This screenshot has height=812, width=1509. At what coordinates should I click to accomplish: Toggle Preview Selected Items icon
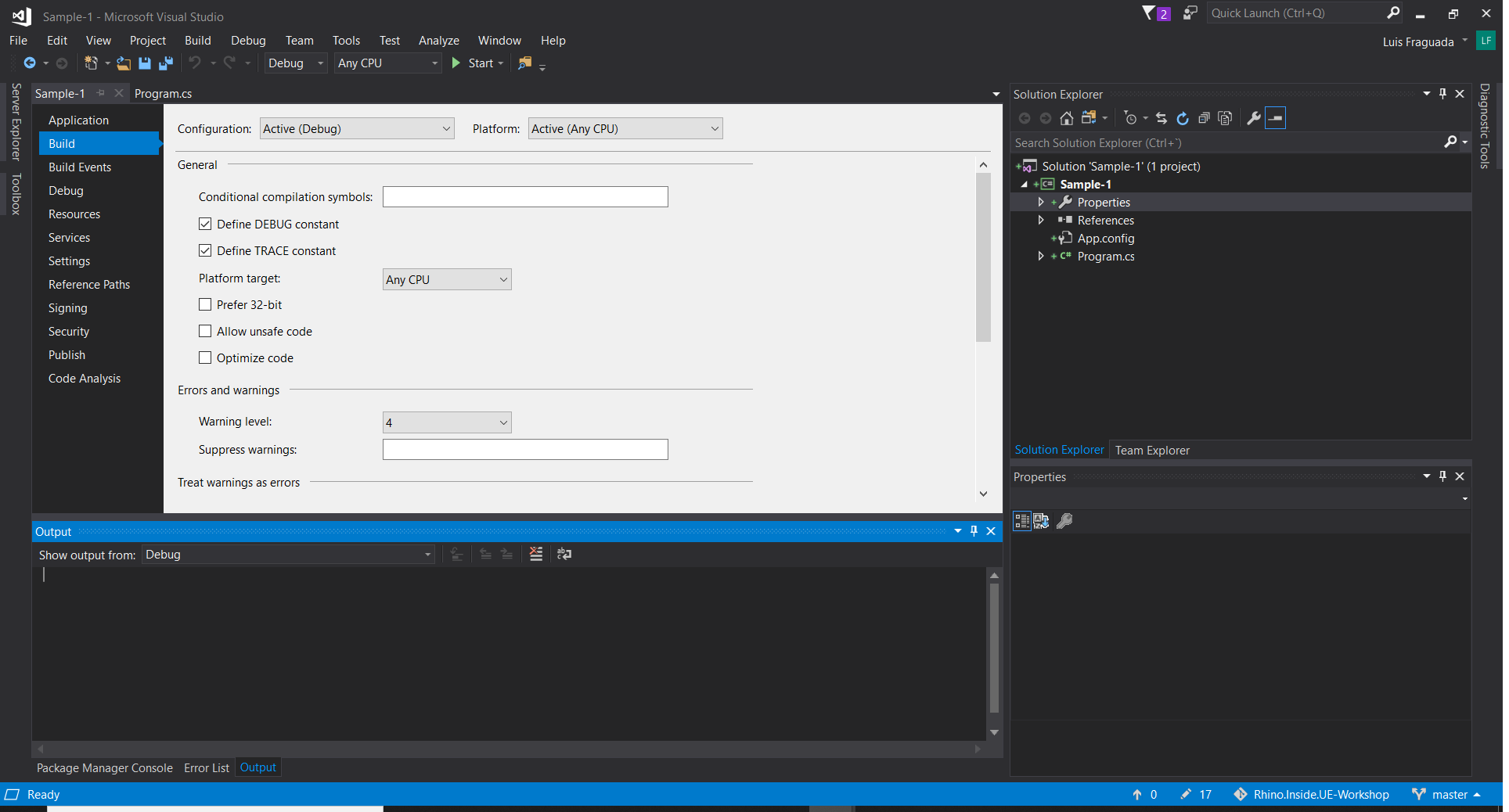pos(1276,118)
